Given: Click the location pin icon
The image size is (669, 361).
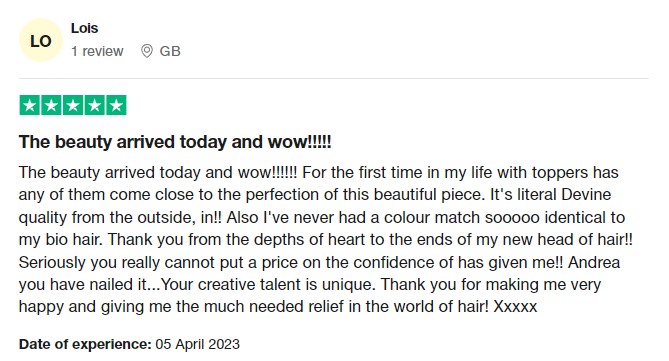Looking at the screenshot, I should [x=147, y=51].
